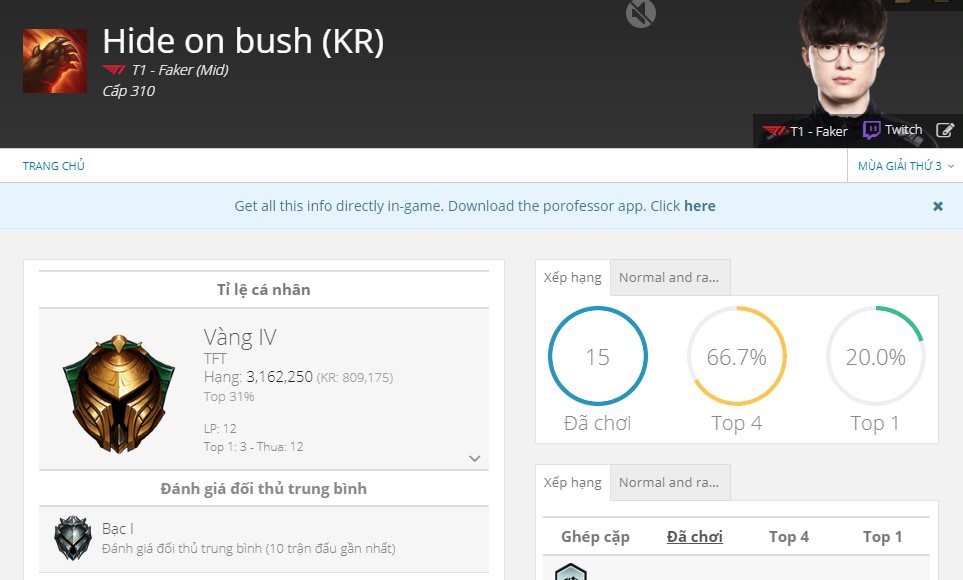This screenshot has height=580, width=963.
Task: Click the 66.7% Top 4 progress ring
Action: coord(736,356)
